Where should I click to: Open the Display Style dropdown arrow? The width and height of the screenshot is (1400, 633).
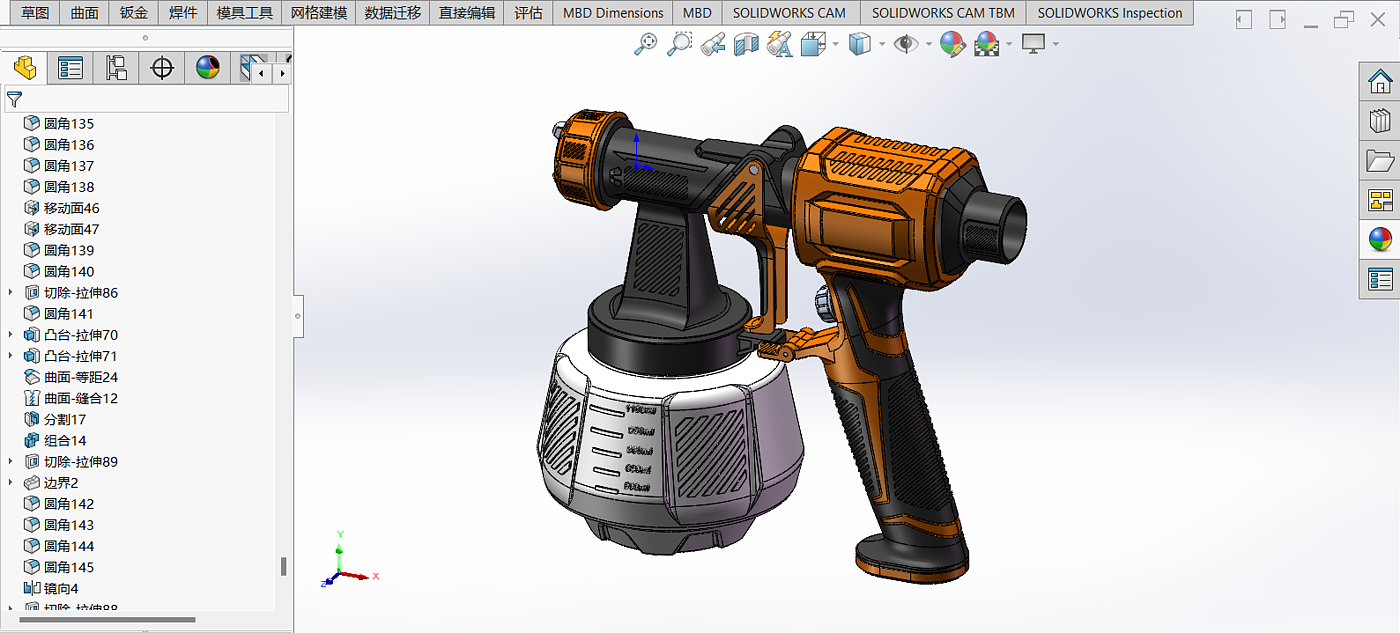pyautogui.click(x=881, y=44)
